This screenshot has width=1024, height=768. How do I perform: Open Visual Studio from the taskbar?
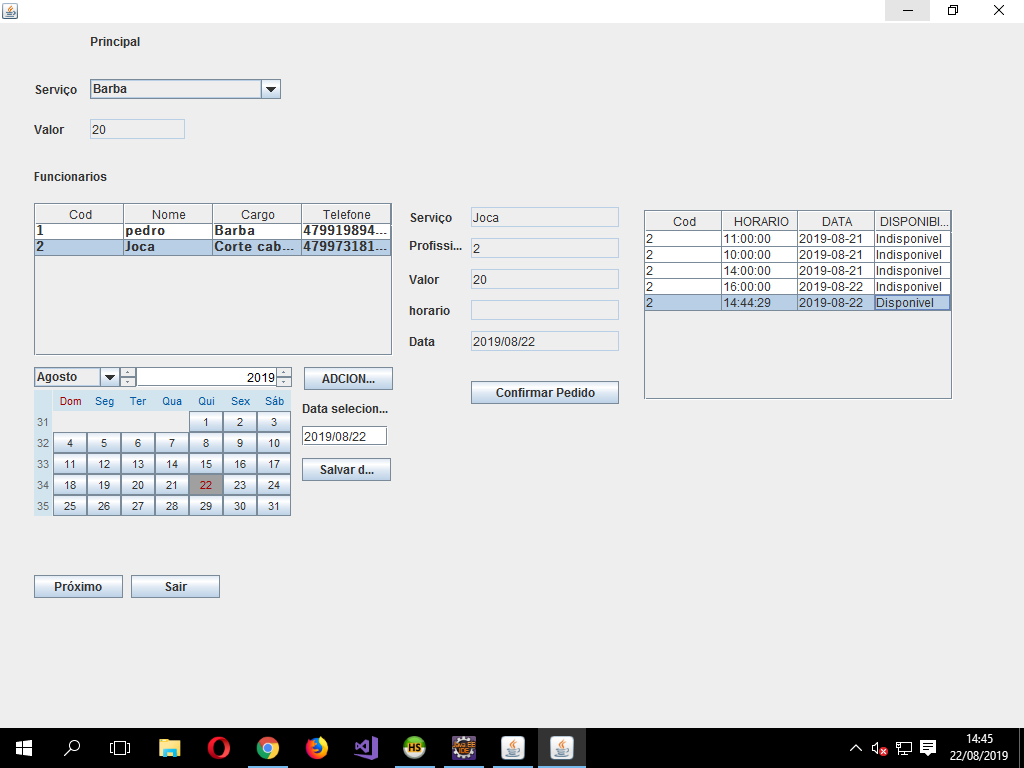[x=366, y=748]
